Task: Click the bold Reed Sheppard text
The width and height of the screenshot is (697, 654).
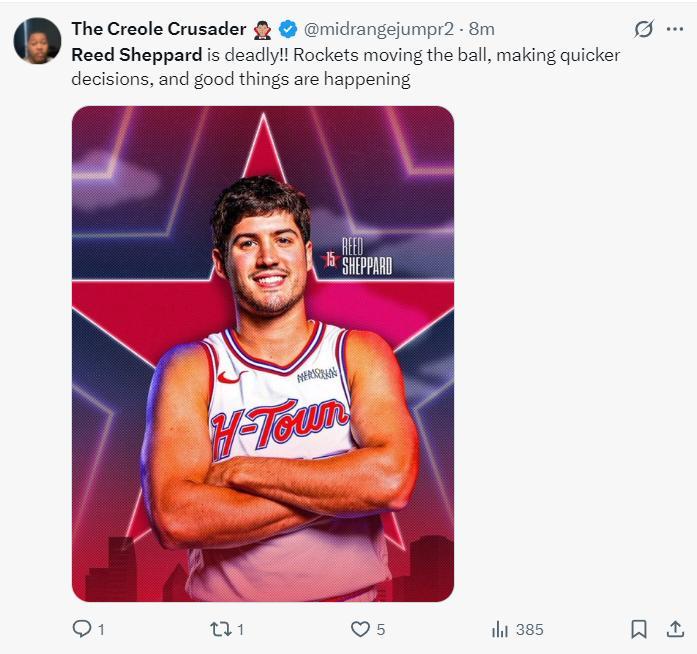Action: (x=137, y=55)
